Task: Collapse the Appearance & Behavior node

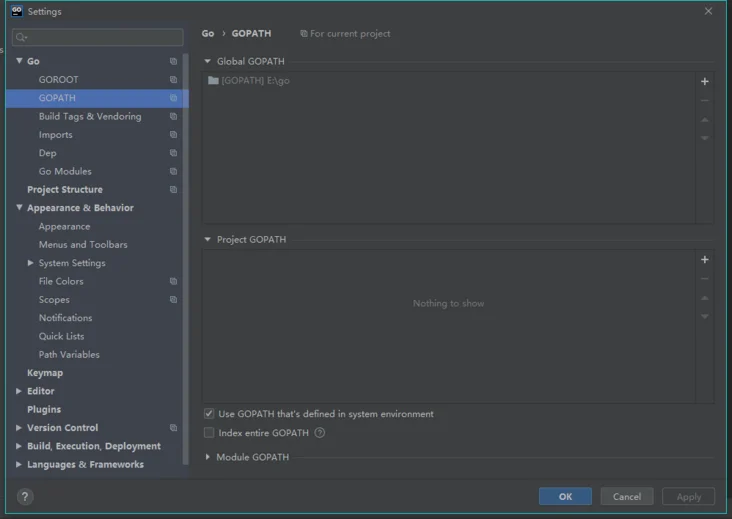Action: tap(19, 207)
